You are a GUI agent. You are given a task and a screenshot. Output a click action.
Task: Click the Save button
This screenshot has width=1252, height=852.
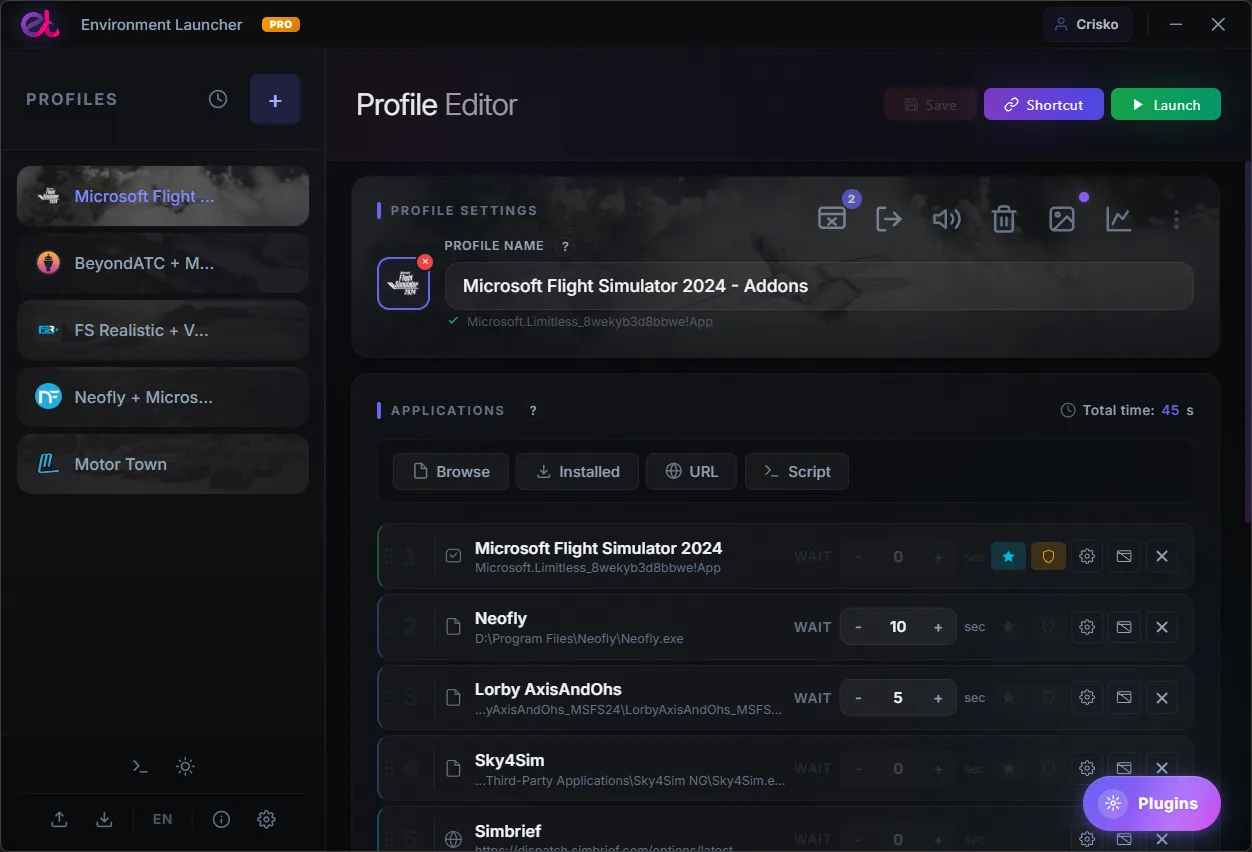coord(930,104)
